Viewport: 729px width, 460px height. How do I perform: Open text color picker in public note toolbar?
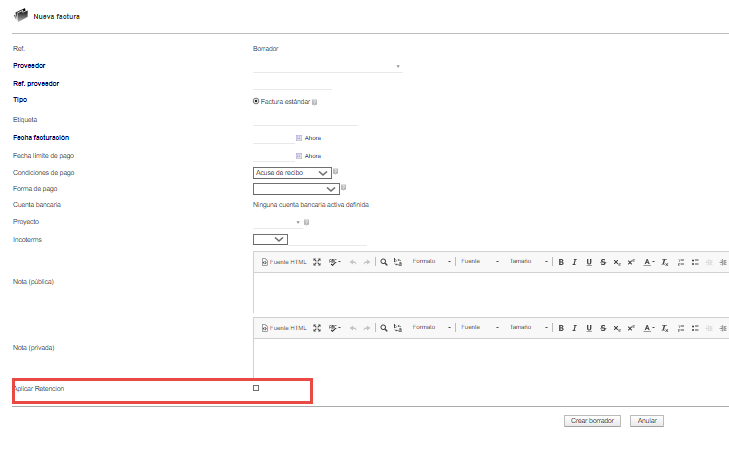[x=649, y=262]
